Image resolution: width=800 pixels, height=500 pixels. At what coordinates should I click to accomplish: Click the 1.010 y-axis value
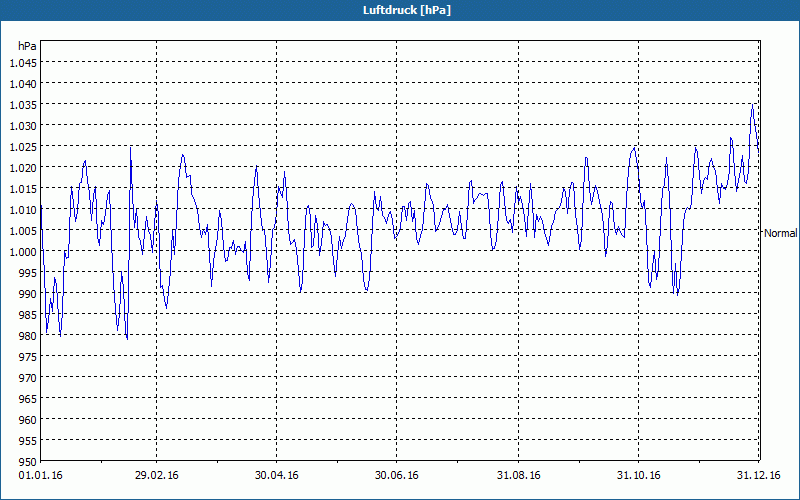pyautogui.click(x=23, y=210)
